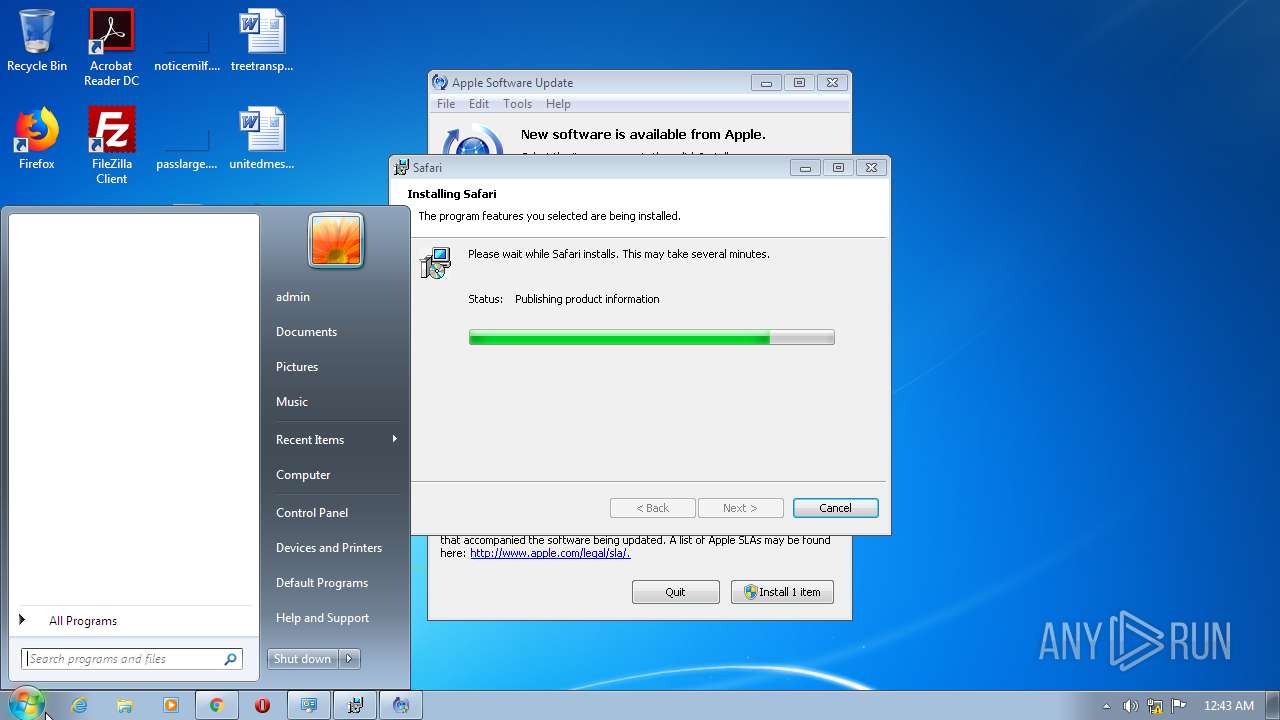This screenshot has width=1280, height=720.
Task: Open Google Chrome from the taskbar
Action: tap(216, 705)
